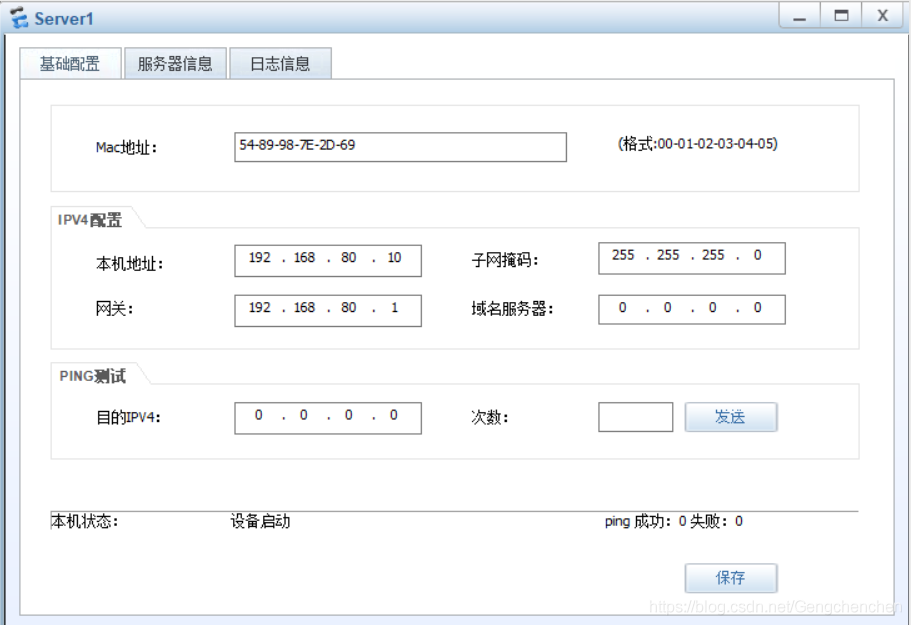Click the Server1 app icon in the title bar
The image size is (911, 625).
point(19,17)
